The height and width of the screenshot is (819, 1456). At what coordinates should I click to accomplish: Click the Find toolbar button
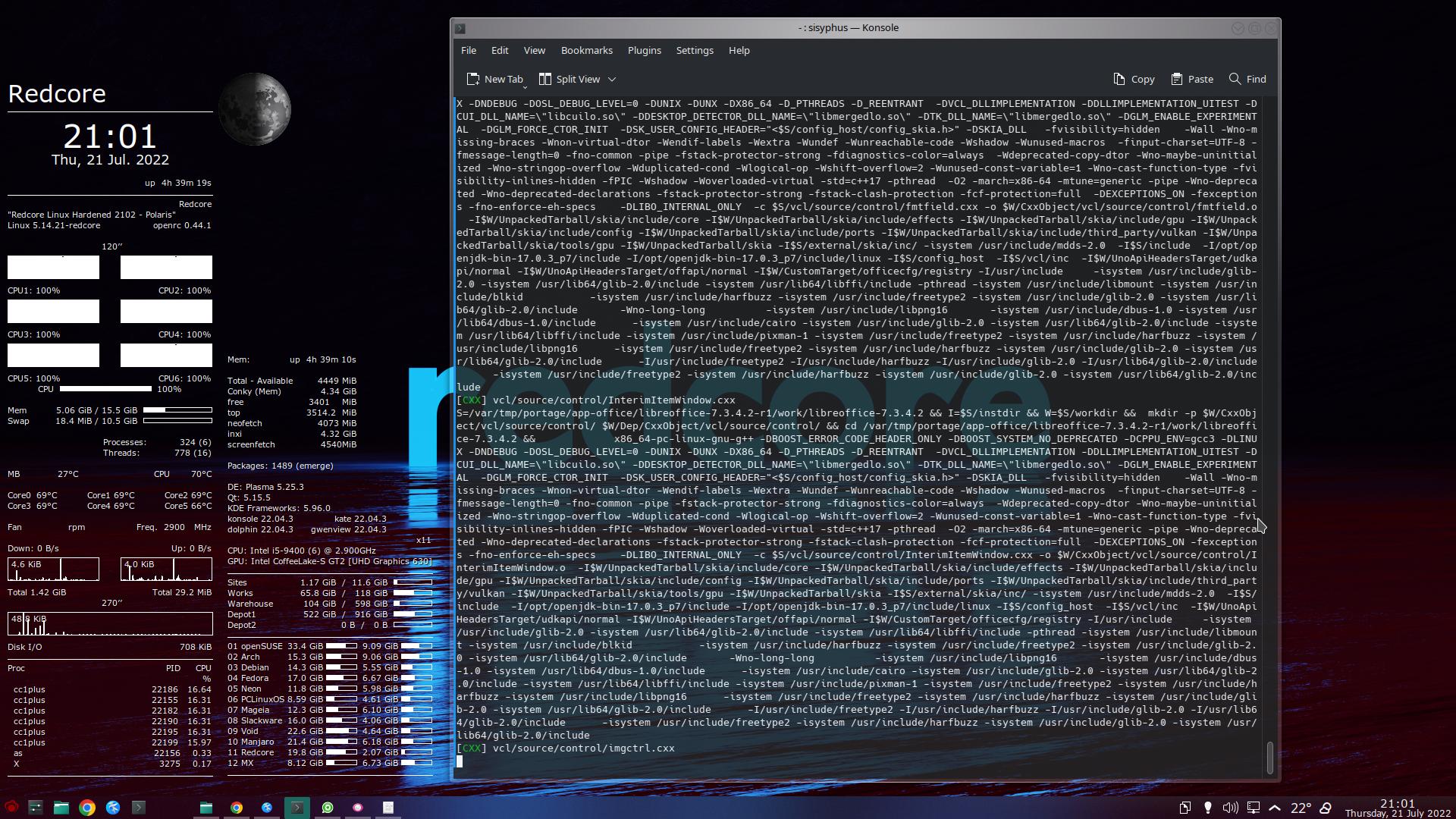tap(1247, 79)
